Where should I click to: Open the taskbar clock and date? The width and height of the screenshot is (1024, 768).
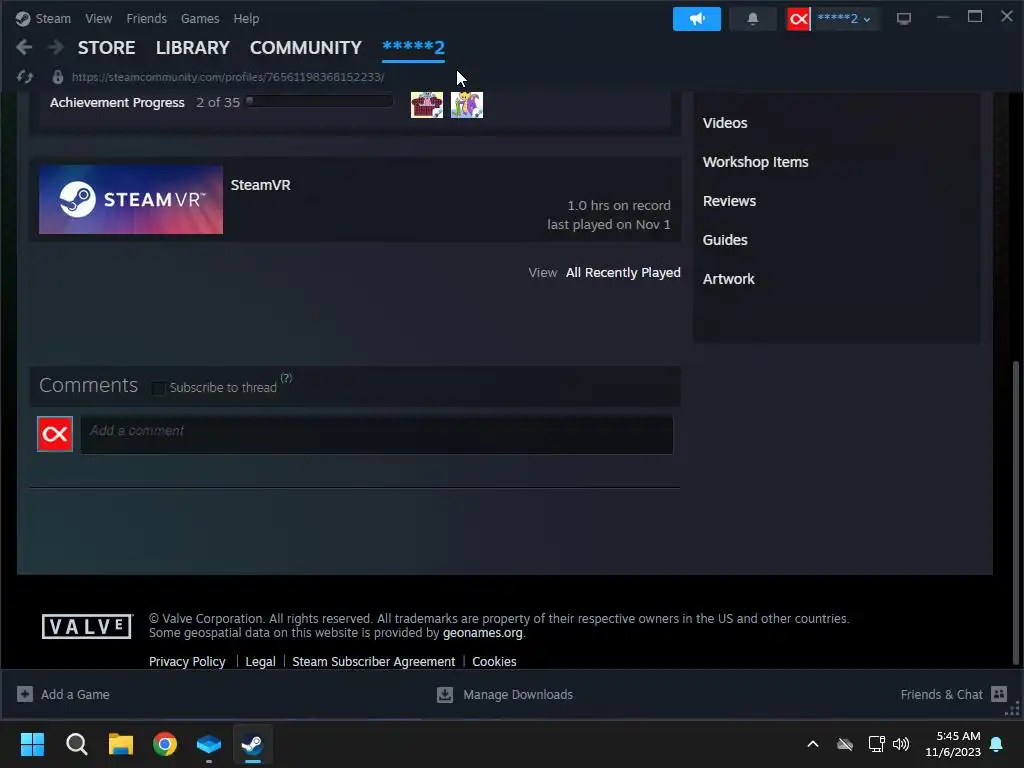click(953, 744)
